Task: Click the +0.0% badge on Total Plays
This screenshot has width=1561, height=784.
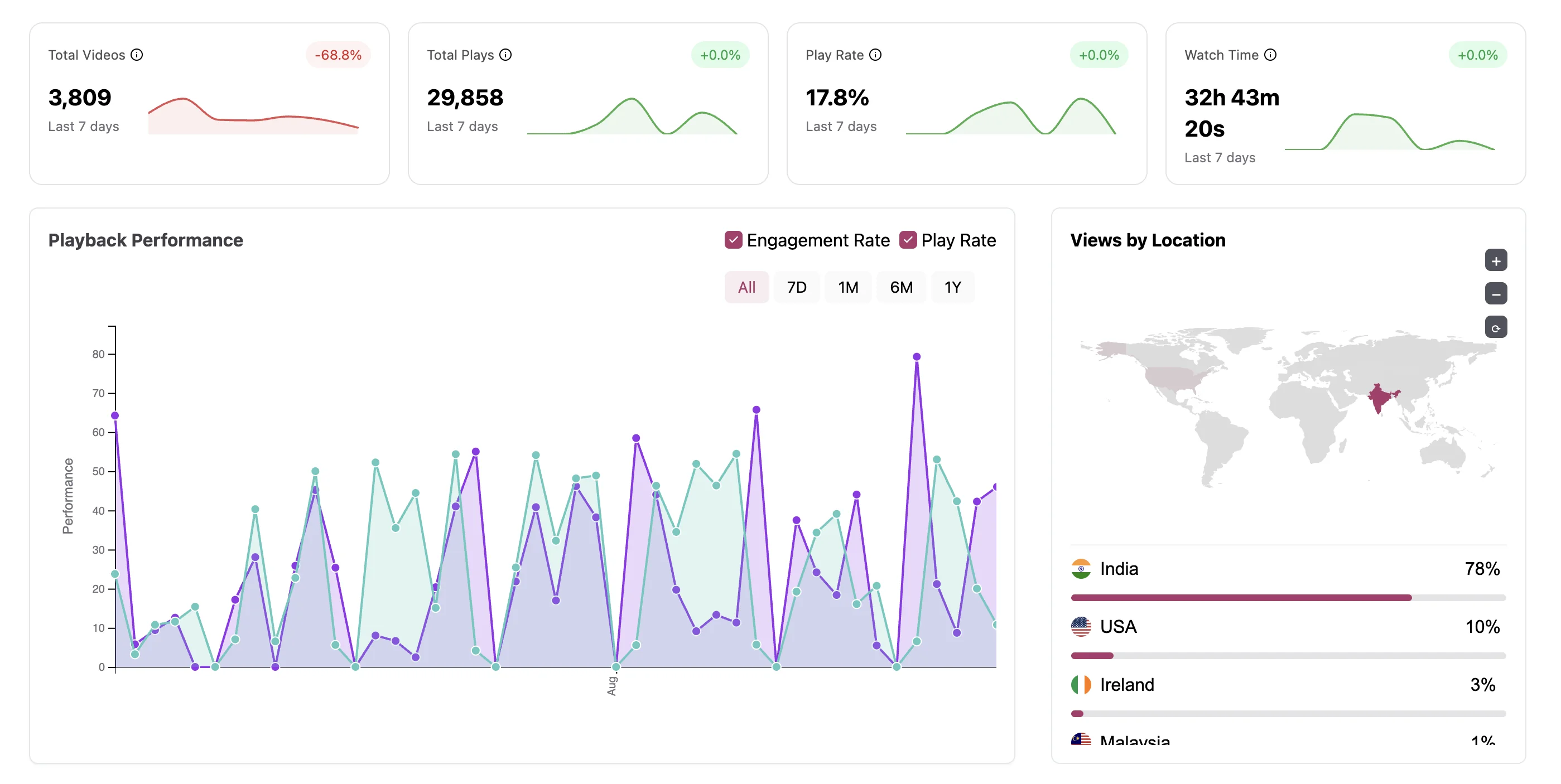Action: (720, 55)
